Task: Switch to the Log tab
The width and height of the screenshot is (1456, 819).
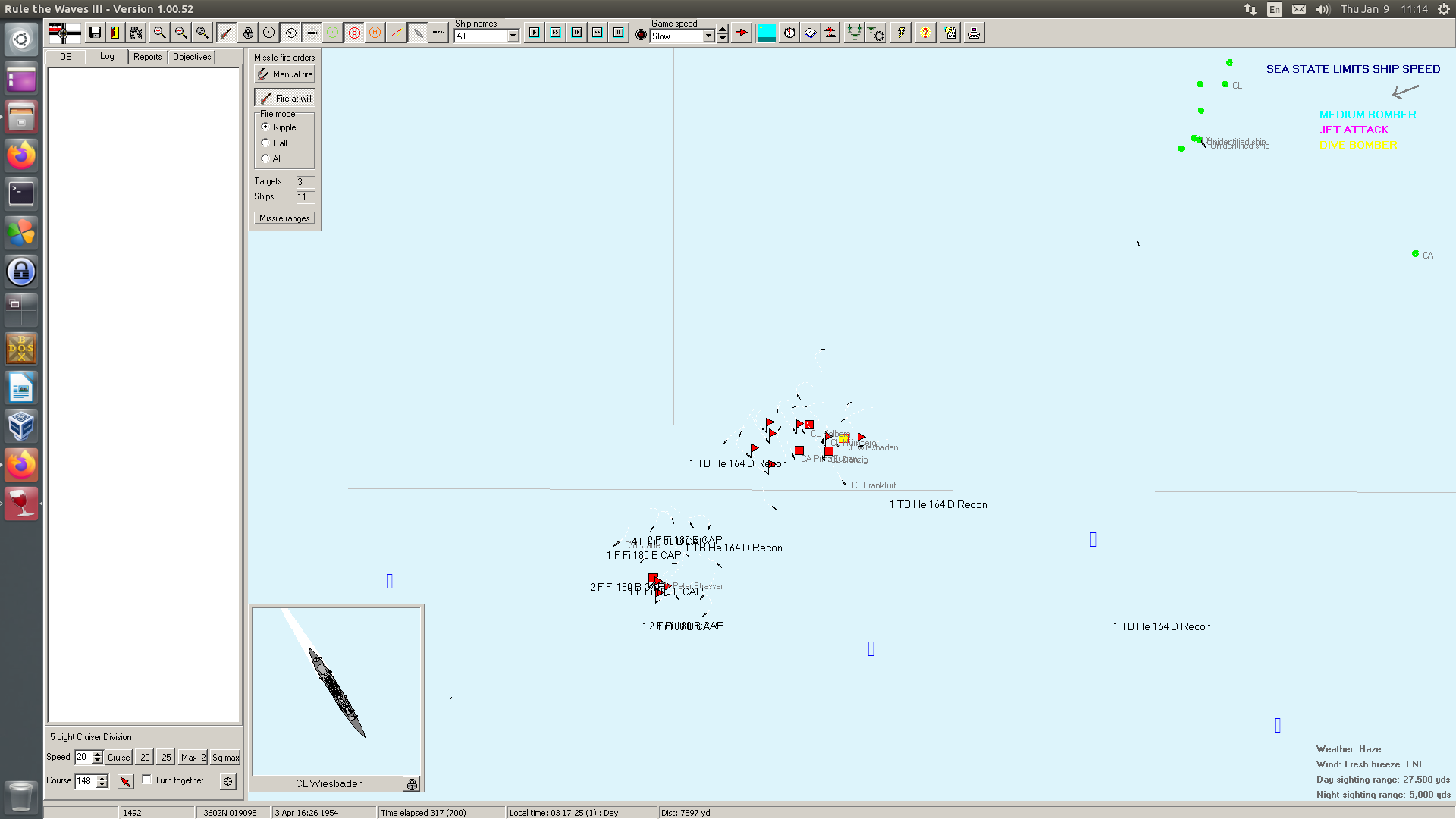Action: click(107, 57)
